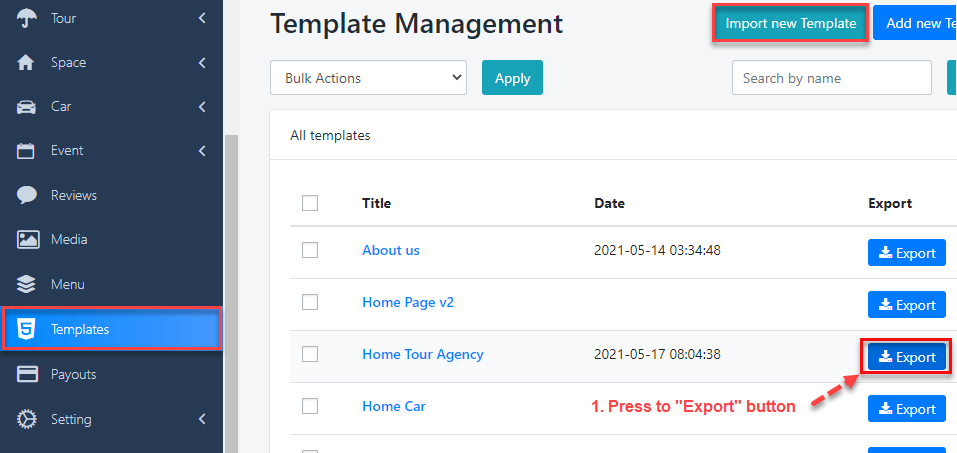Click the Setting gear icon

coord(27,419)
